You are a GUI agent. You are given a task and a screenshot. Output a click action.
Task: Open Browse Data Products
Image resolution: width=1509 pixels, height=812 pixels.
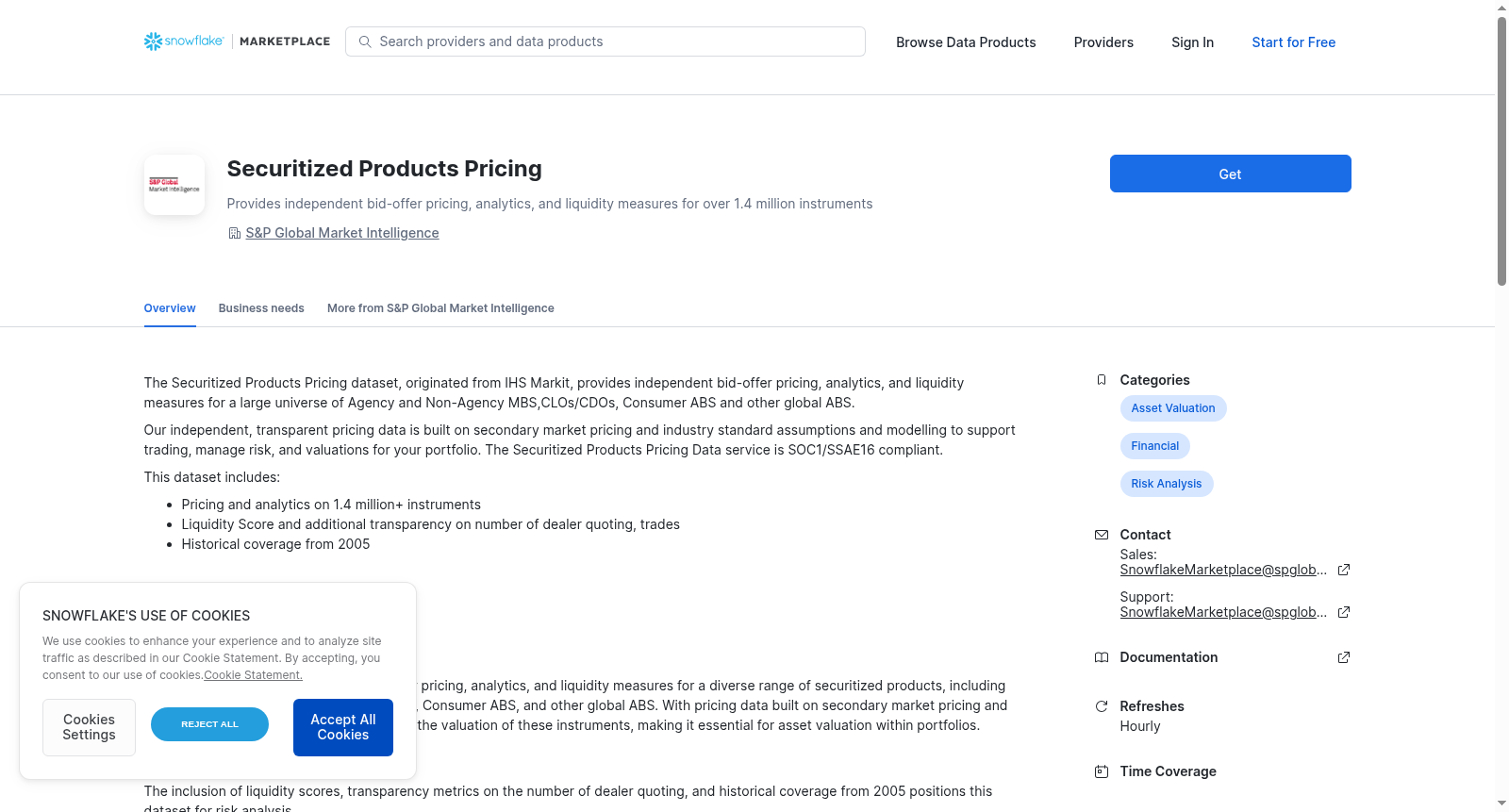click(x=966, y=42)
